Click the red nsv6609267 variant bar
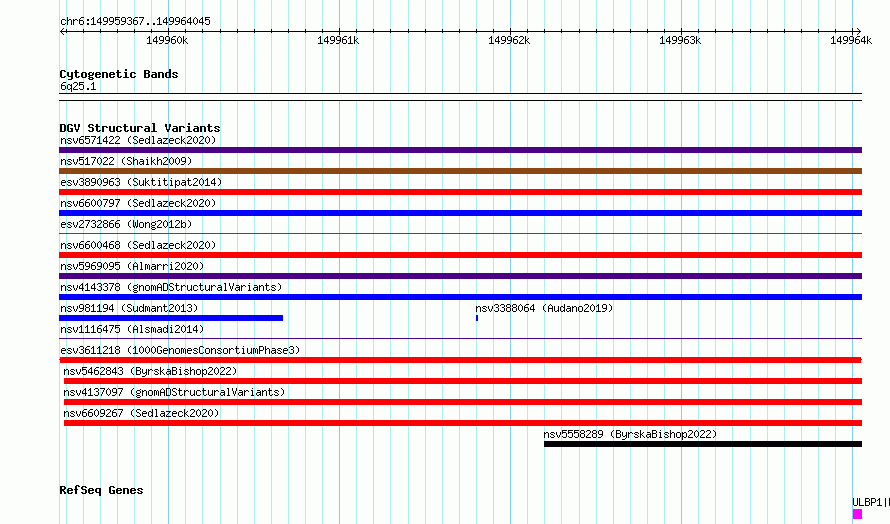 (463, 423)
